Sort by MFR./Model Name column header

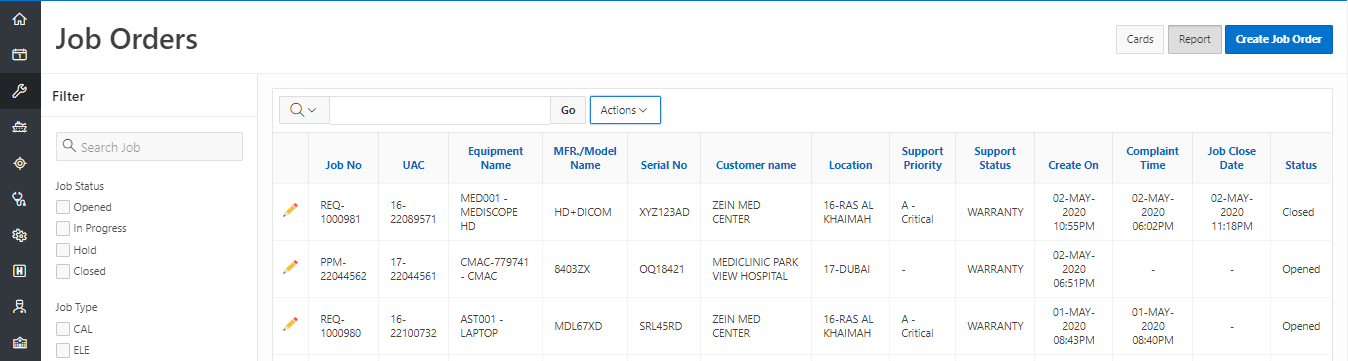click(x=585, y=158)
